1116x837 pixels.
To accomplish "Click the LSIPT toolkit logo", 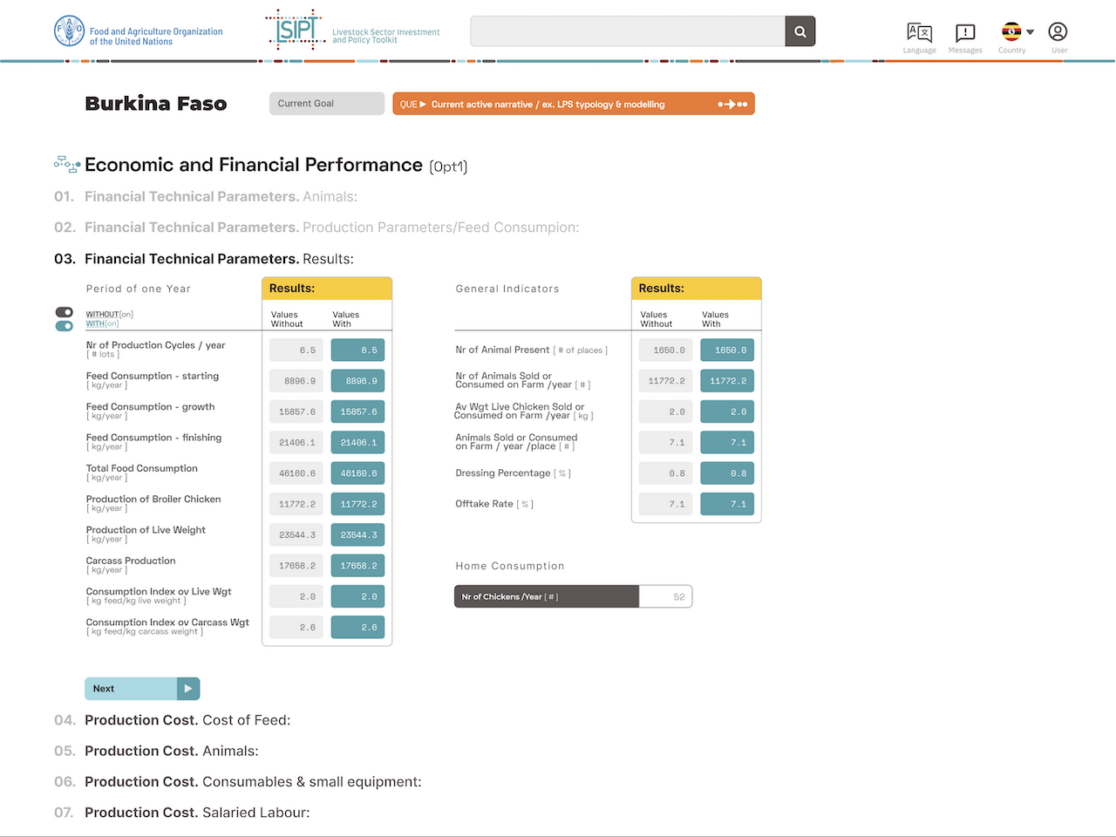I will pos(295,31).
